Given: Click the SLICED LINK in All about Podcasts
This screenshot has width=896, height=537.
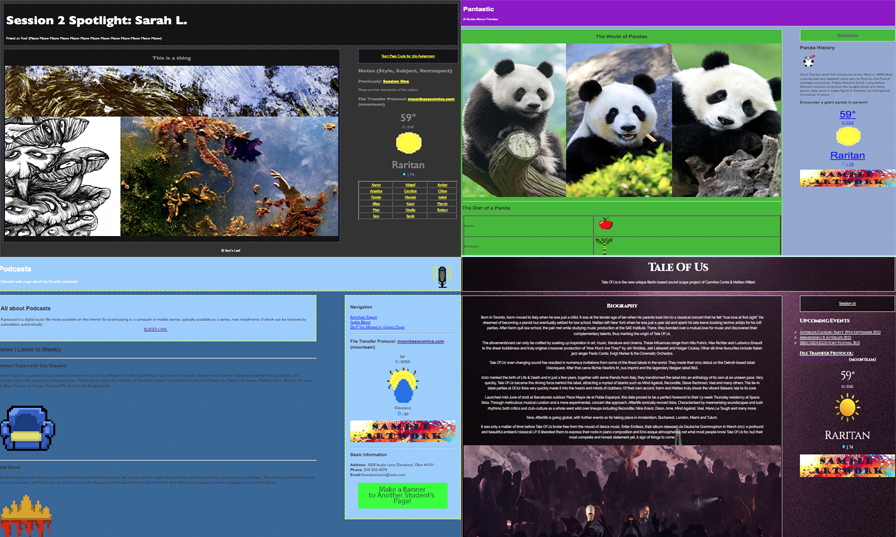Looking at the screenshot, I should tap(155, 329).
